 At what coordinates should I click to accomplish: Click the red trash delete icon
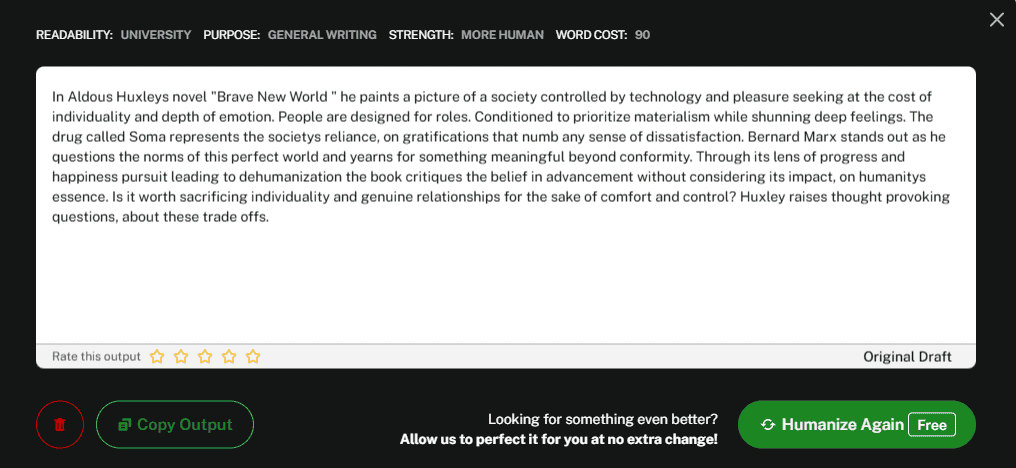pyautogui.click(x=60, y=424)
